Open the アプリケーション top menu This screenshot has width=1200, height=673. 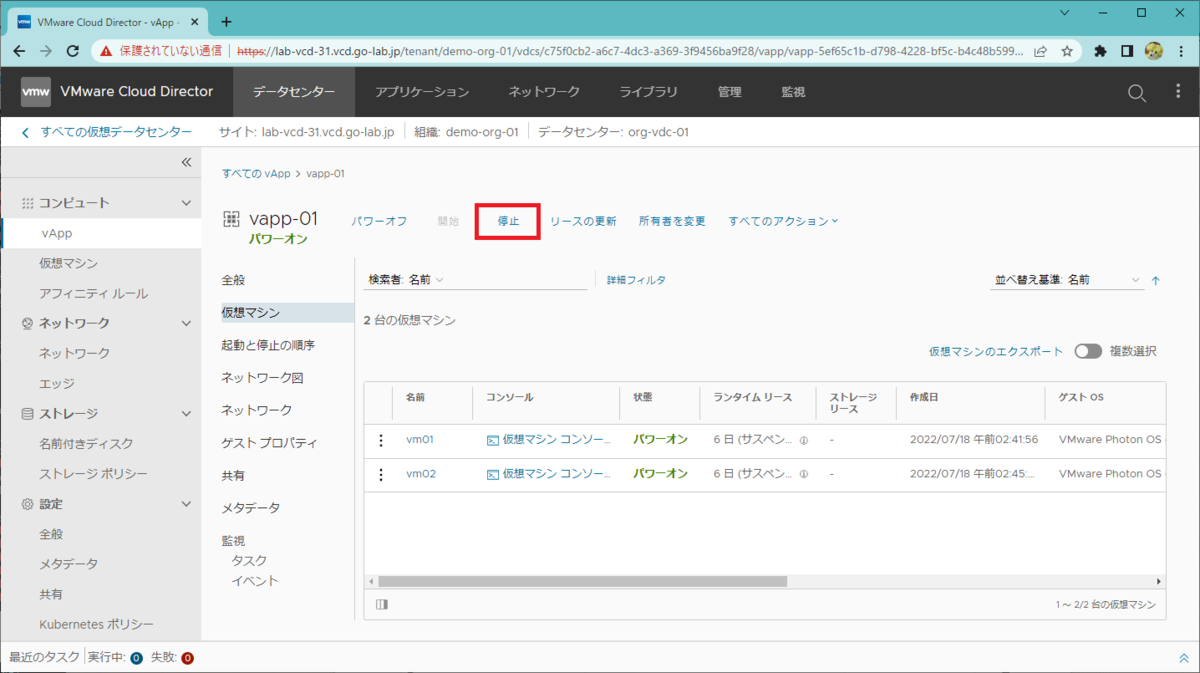(x=422, y=92)
